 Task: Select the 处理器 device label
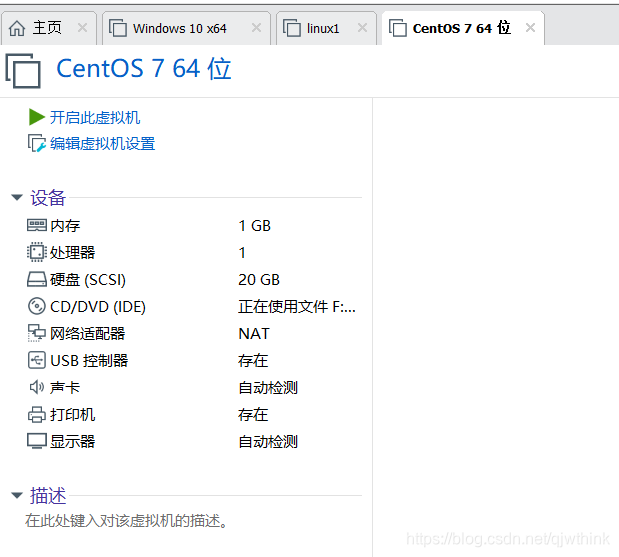pos(73,253)
